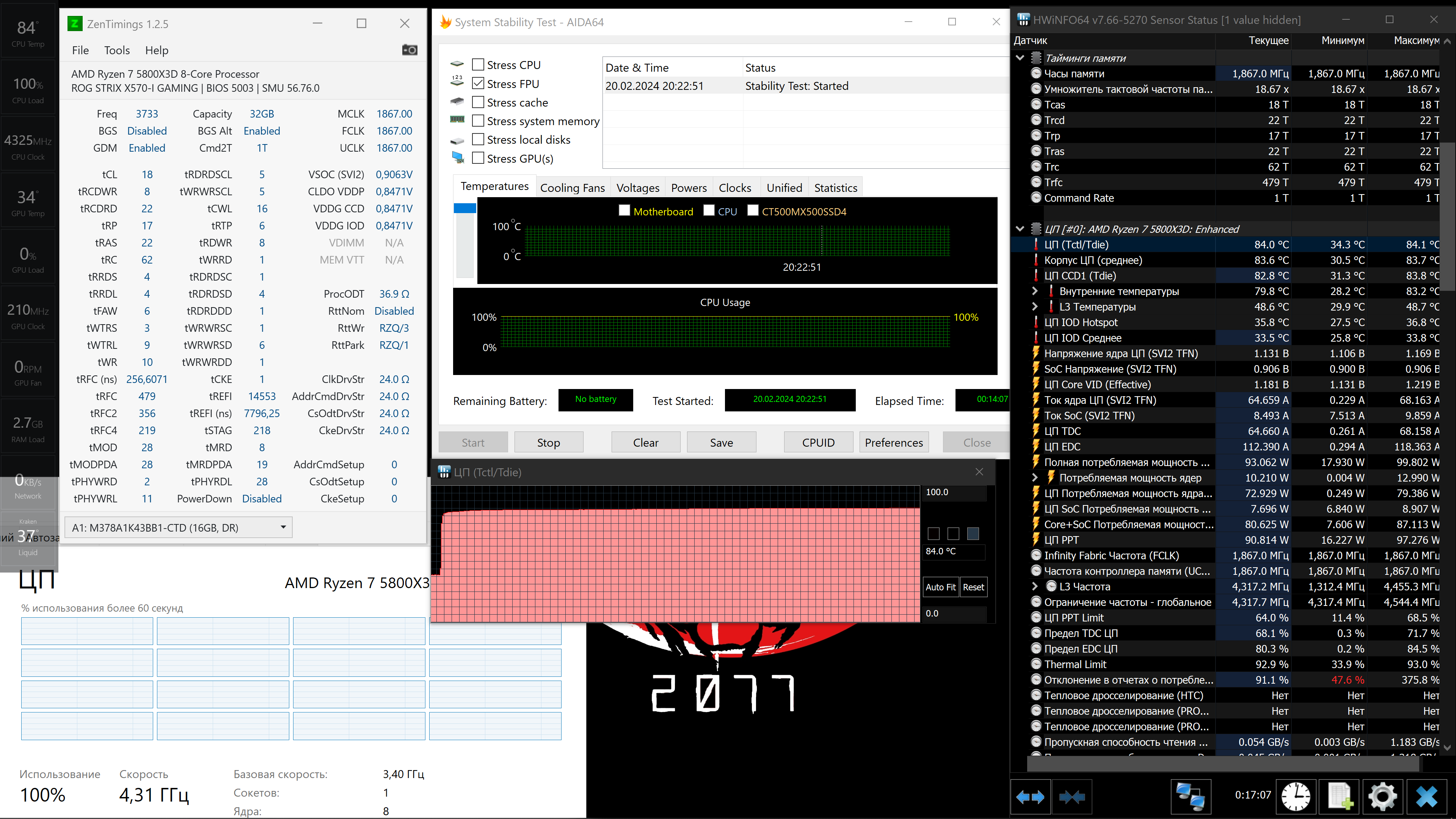Expand the L3 Температуры sensor row
The height and width of the screenshot is (819, 1456).
coord(1034,306)
